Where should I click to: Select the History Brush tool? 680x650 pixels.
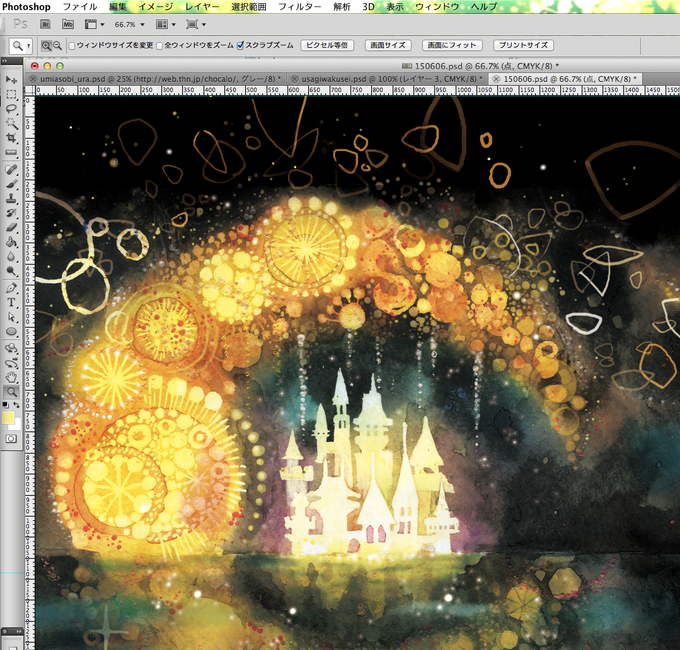pyautogui.click(x=11, y=213)
